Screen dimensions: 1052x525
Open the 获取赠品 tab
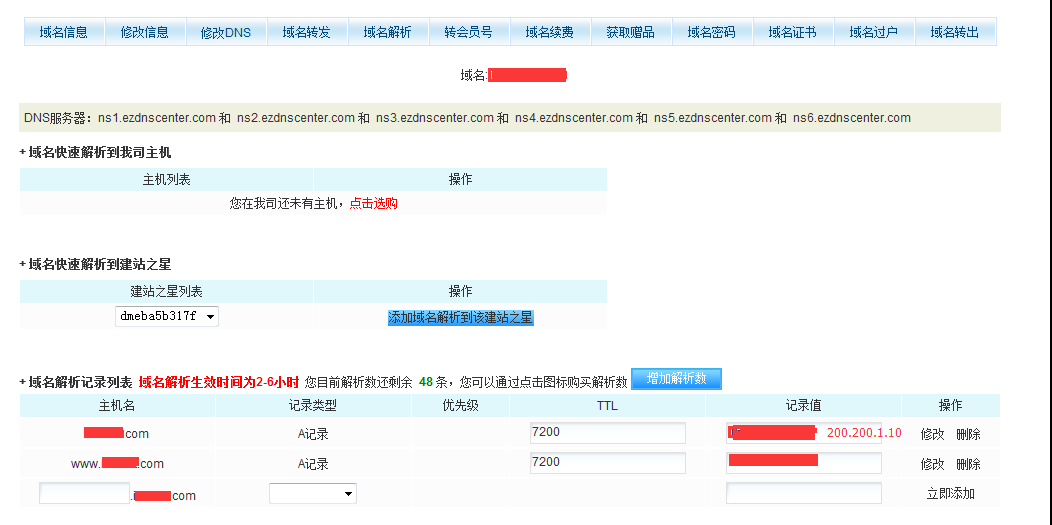click(x=631, y=32)
